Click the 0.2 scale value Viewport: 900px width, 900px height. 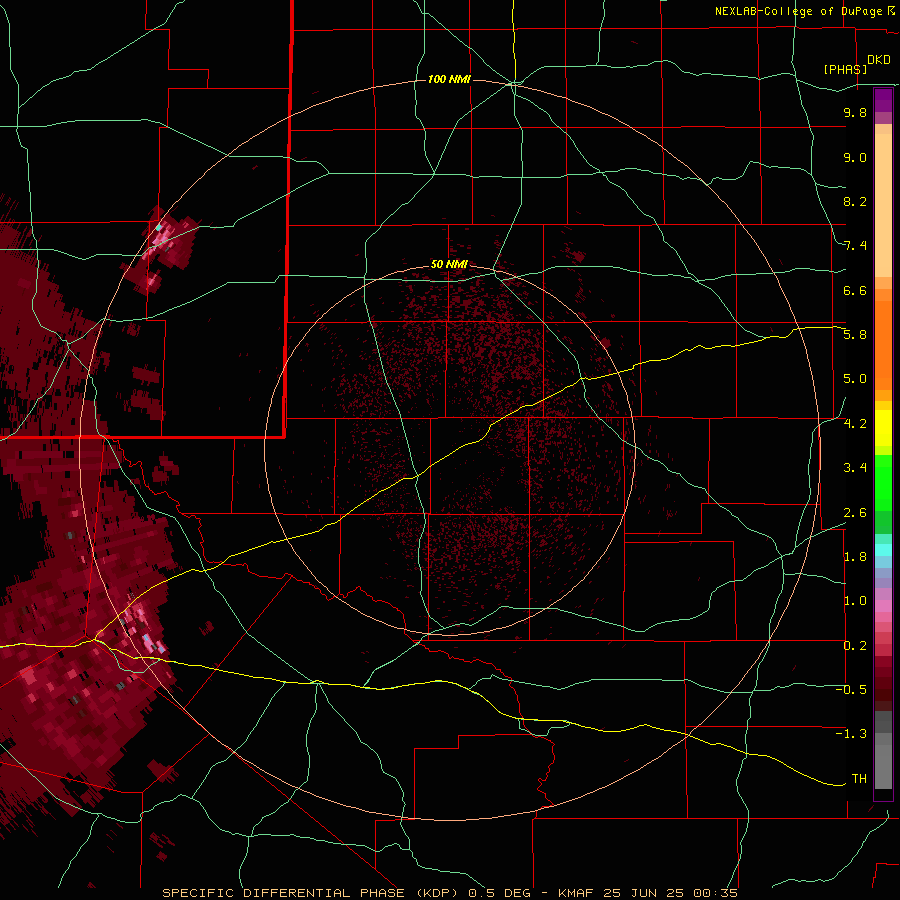coord(855,646)
